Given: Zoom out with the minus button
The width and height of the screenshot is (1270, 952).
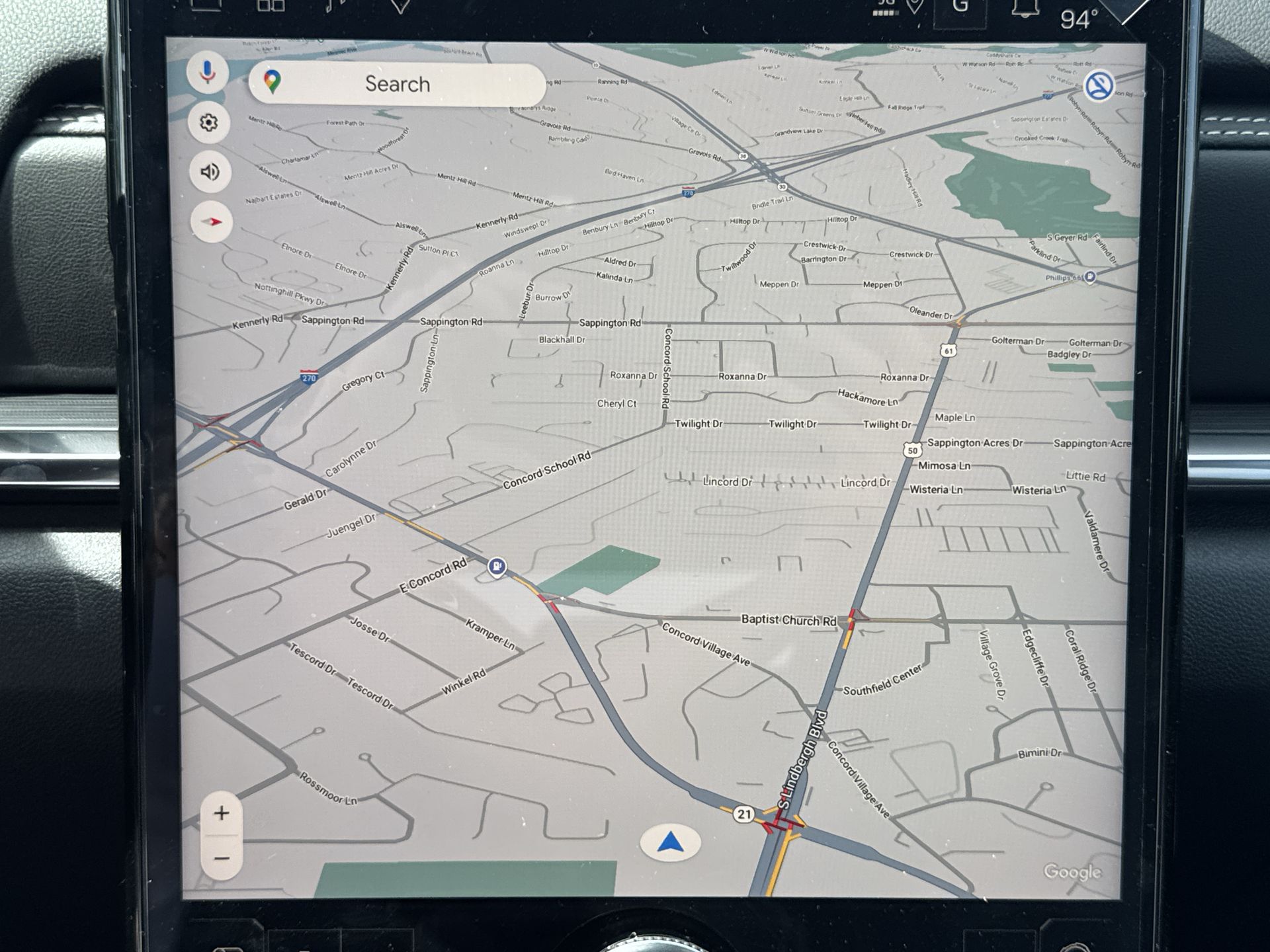Looking at the screenshot, I should tap(222, 858).
